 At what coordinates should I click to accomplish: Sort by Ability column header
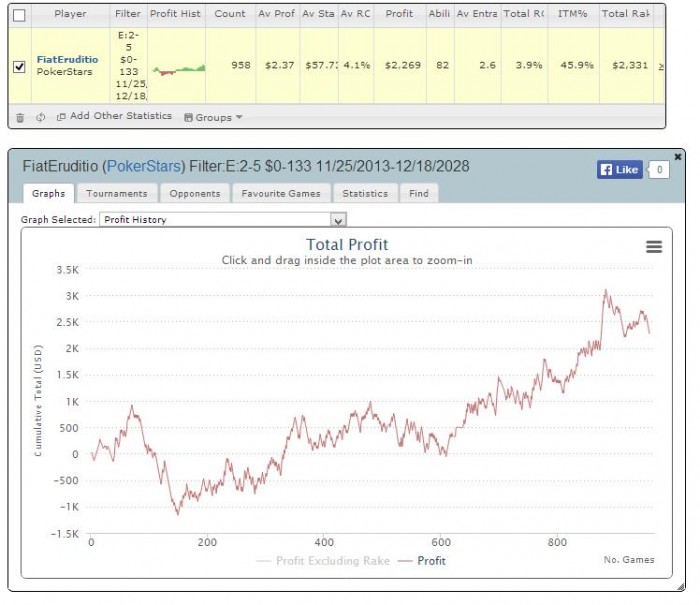click(440, 14)
